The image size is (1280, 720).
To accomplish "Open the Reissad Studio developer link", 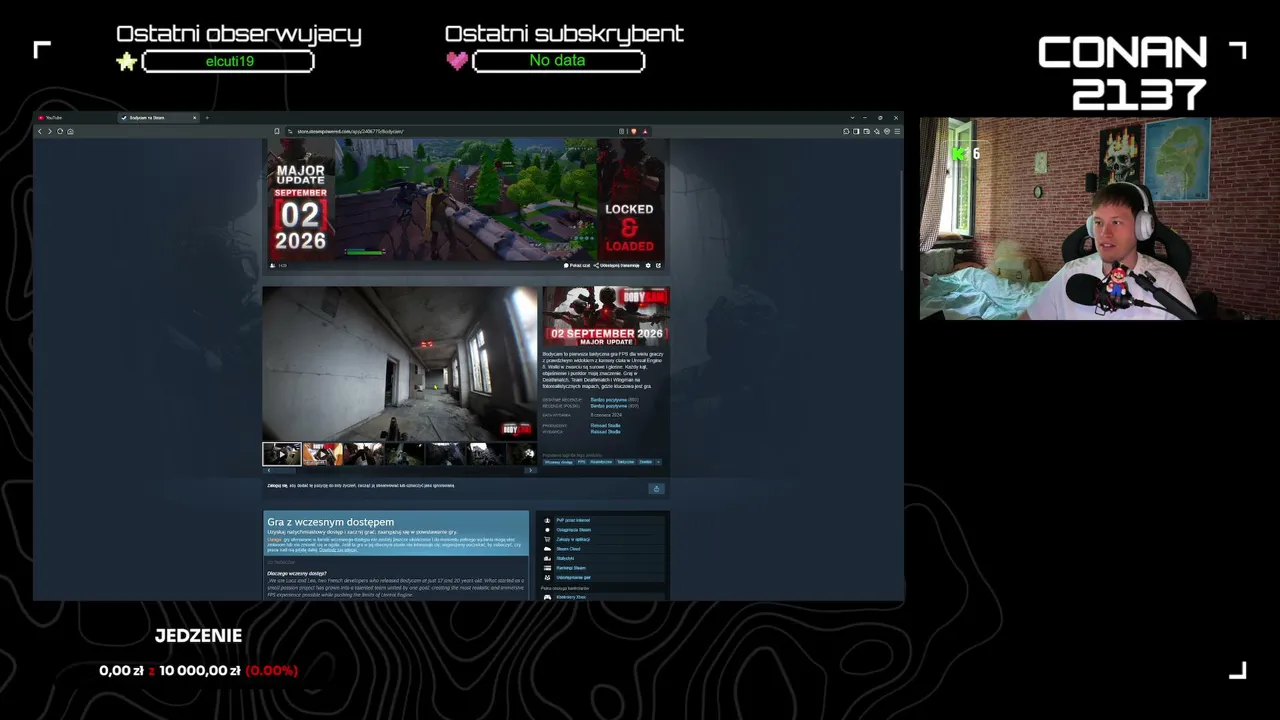I will click(x=605, y=426).
